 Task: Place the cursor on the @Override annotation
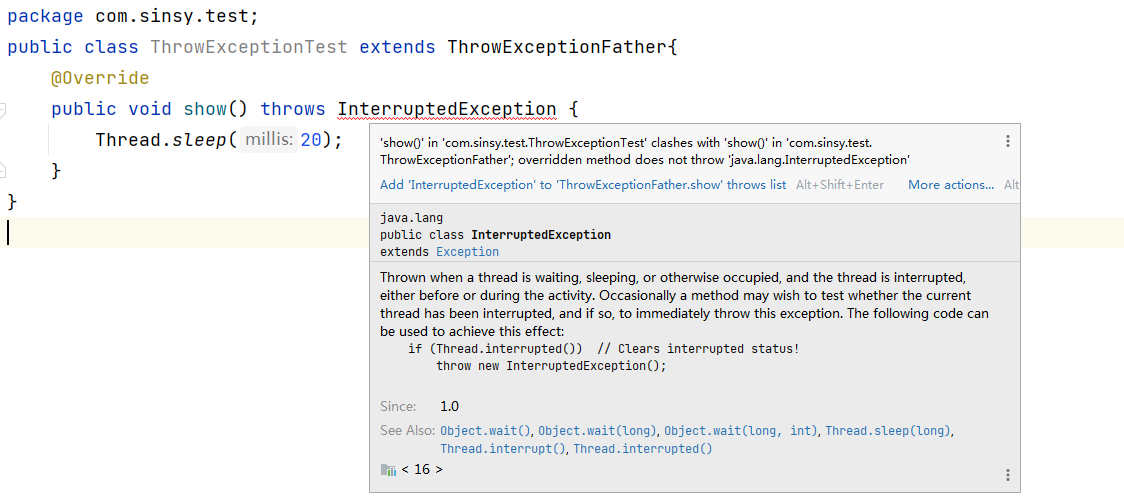coord(100,79)
